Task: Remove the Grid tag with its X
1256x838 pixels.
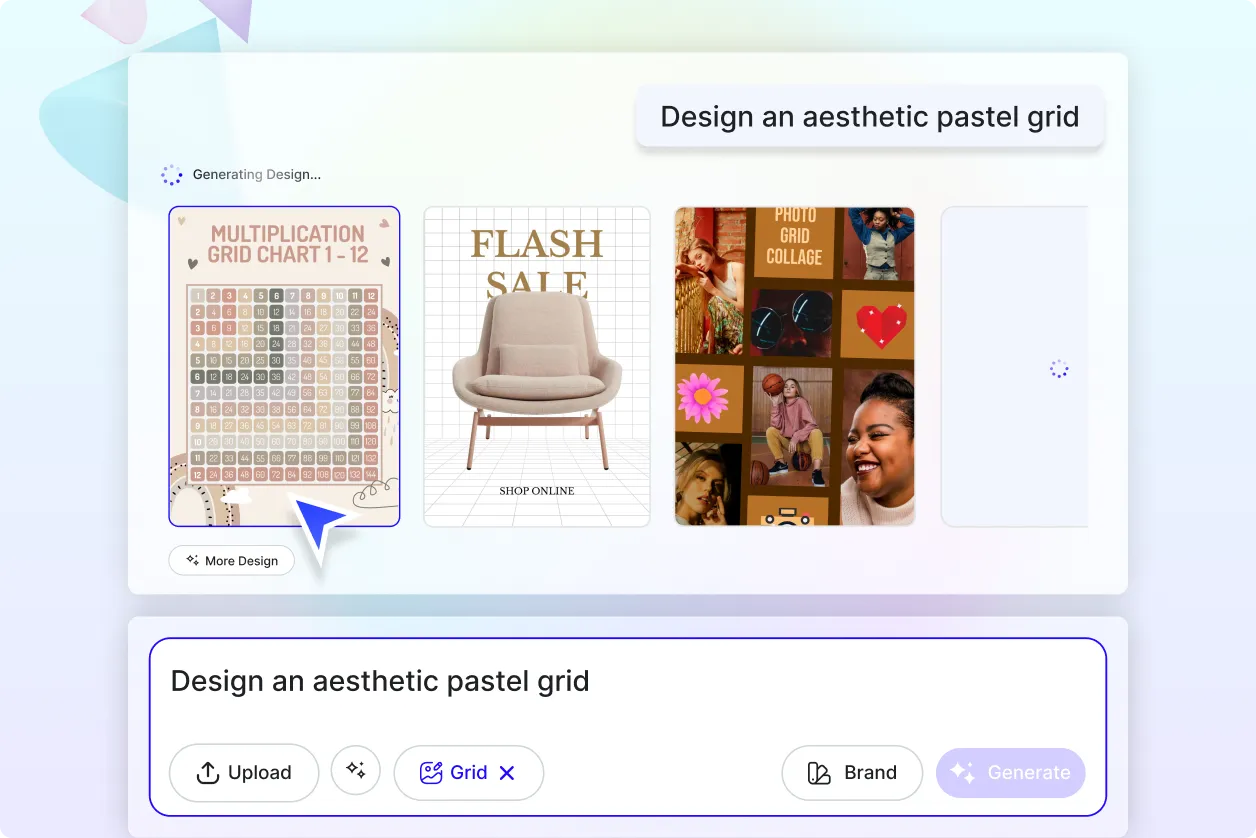Action: point(507,773)
